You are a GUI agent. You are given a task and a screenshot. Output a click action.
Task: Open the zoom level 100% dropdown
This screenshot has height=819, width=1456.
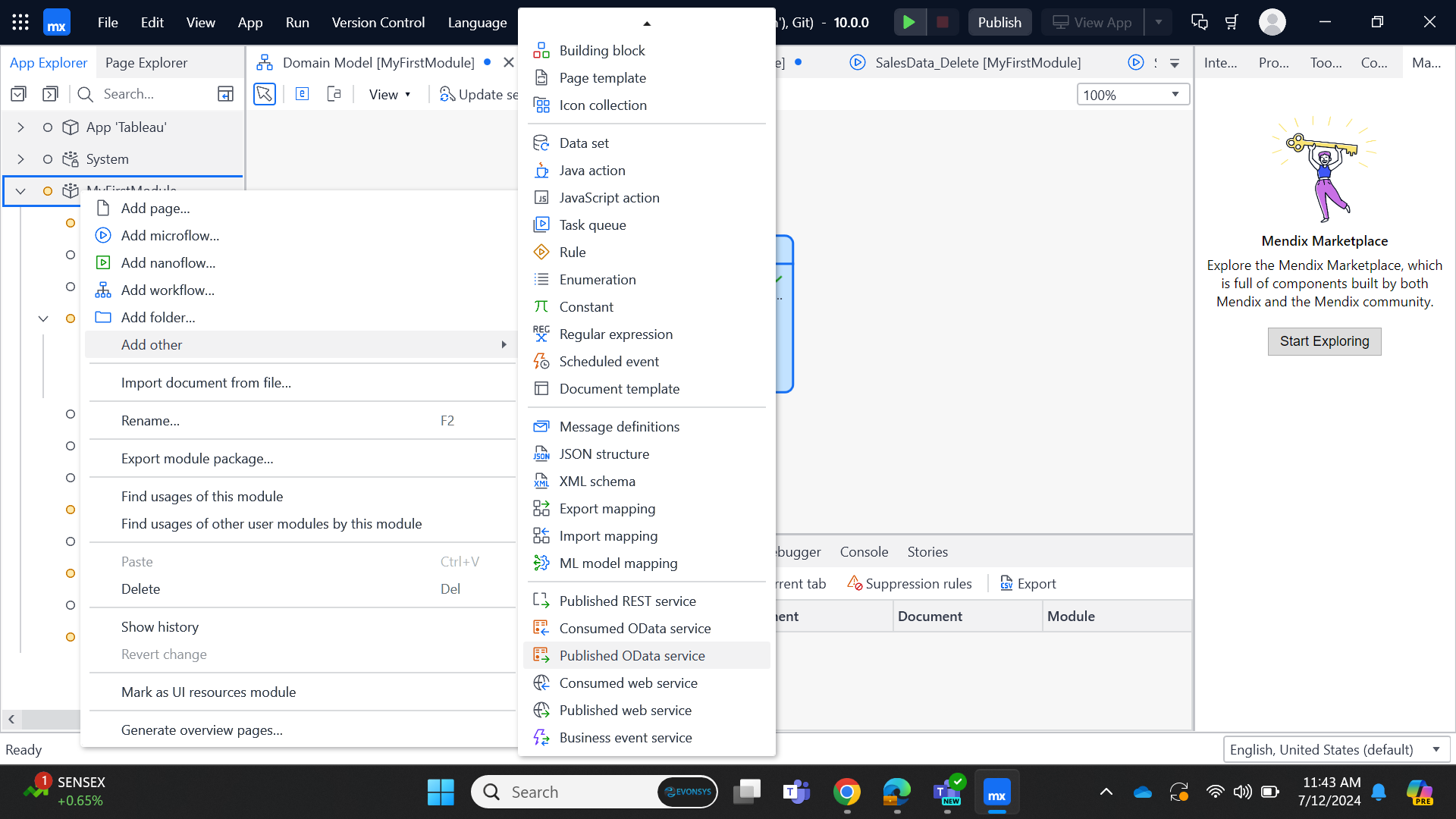[1132, 94]
